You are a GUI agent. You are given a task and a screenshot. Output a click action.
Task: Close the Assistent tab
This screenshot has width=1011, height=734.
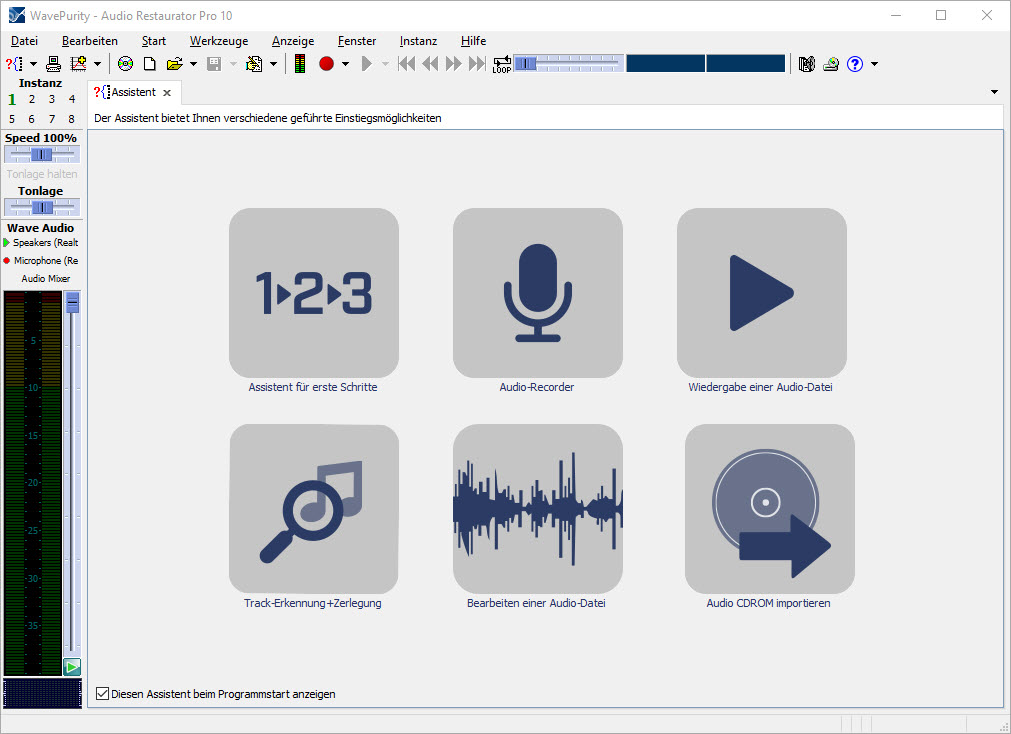167,93
